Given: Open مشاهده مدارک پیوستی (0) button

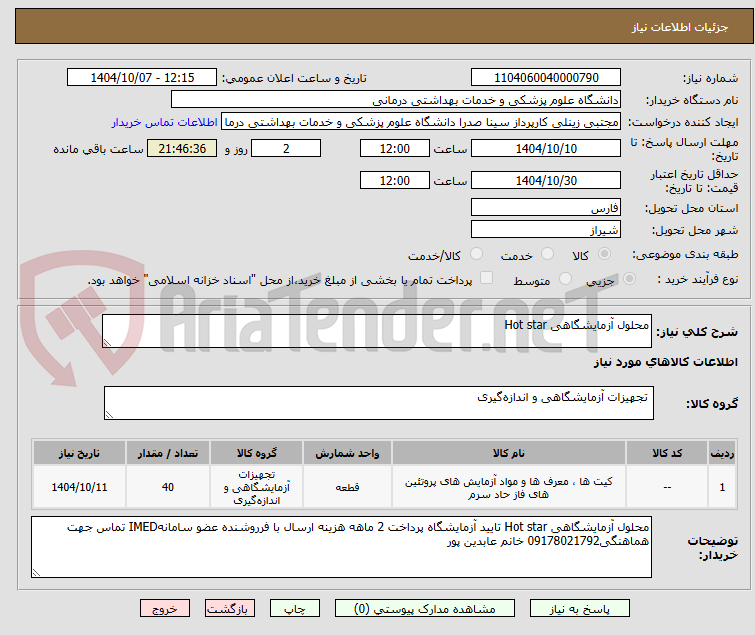Looking at the screenshot, I should click(x=424, y=609).
